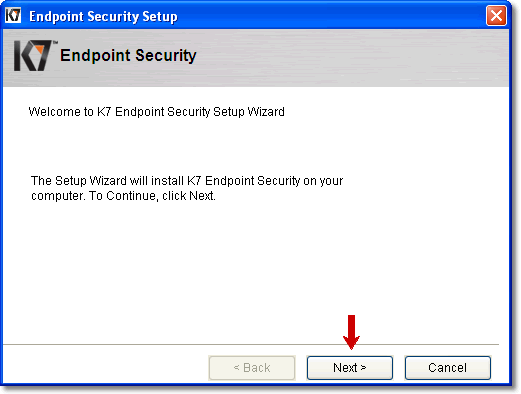
Task: Click the Next > button to continue setup
Action: [x=349, y=368]
